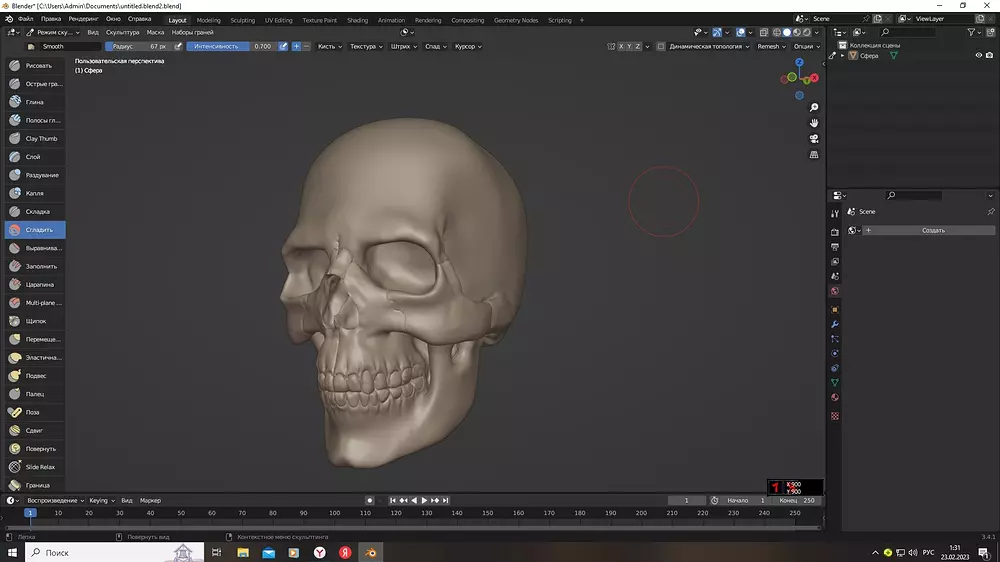Click the Создать button in properties panel
The height and width of the screenshot is (562, 1000).
[932, 230]
